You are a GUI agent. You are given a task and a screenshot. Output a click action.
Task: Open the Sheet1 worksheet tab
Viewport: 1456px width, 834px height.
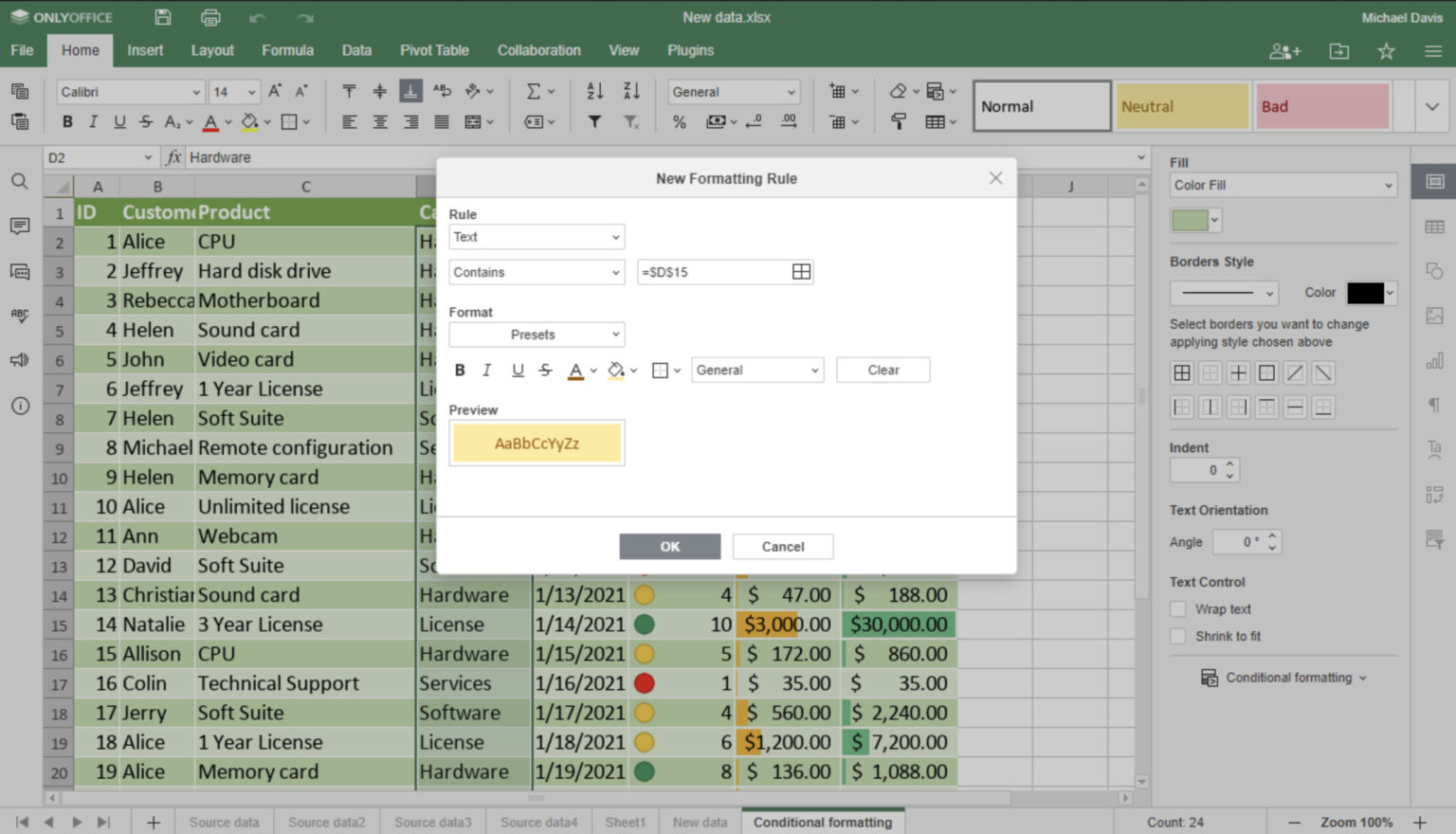625,822
